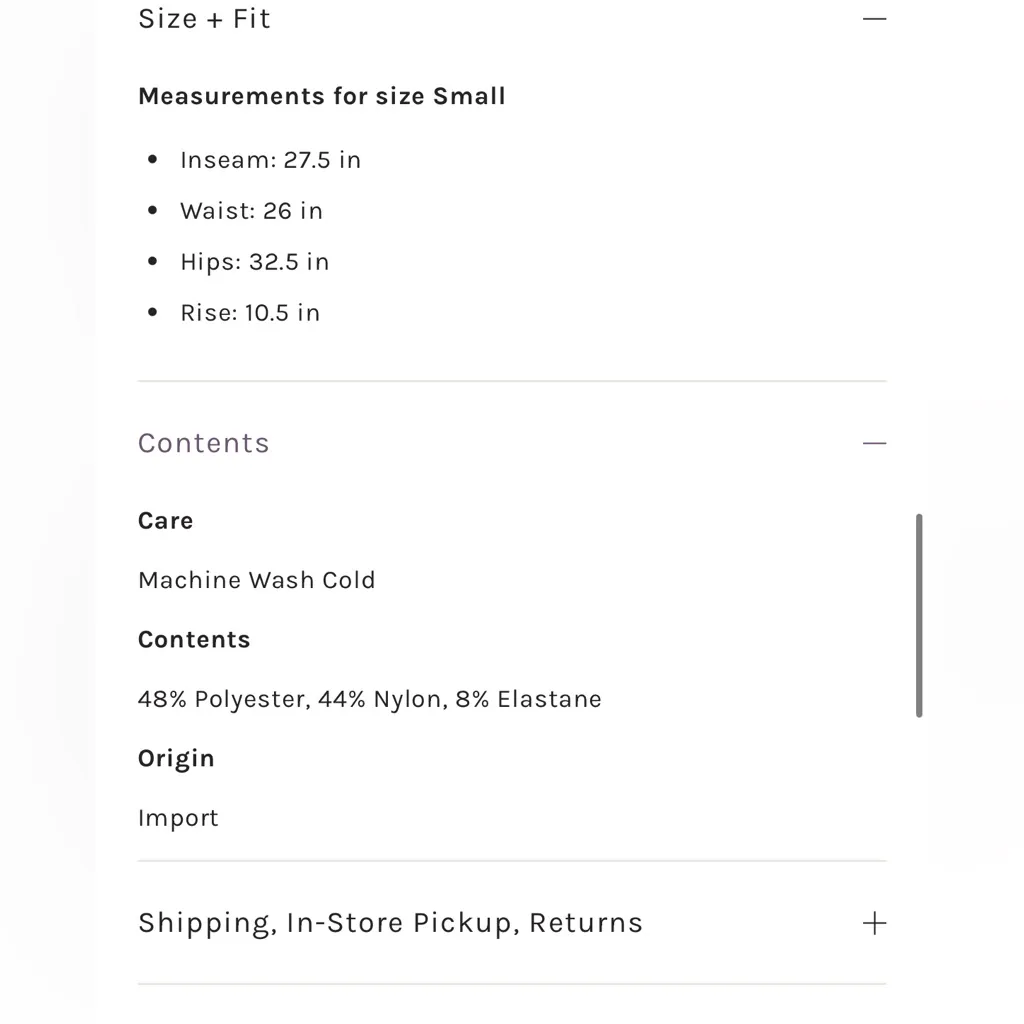Open Shipping, In-Store Pickup, Returns title
Screen dimensions: 1024x1024
coord(390,923)
